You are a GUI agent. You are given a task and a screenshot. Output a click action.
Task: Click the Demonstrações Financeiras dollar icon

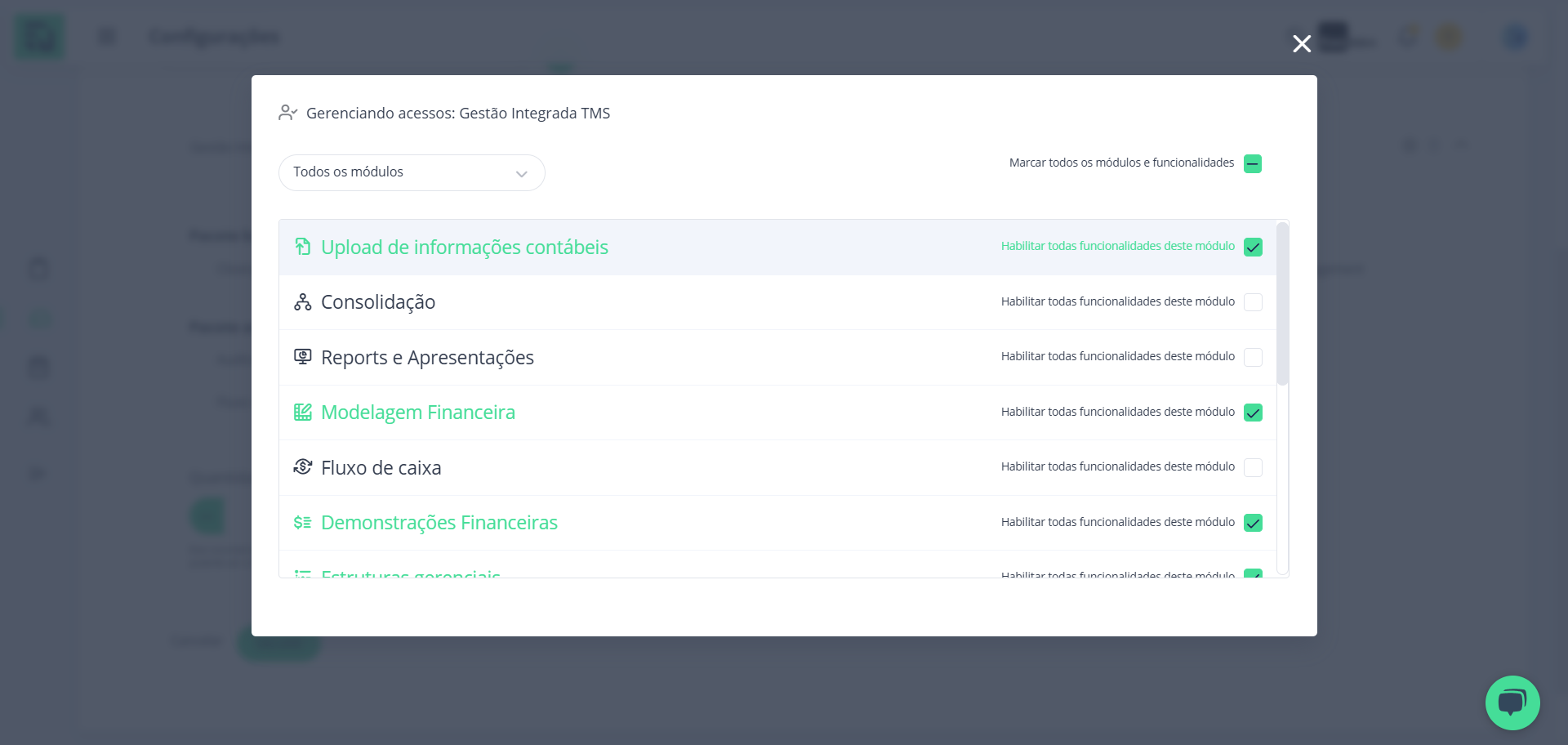302,523
